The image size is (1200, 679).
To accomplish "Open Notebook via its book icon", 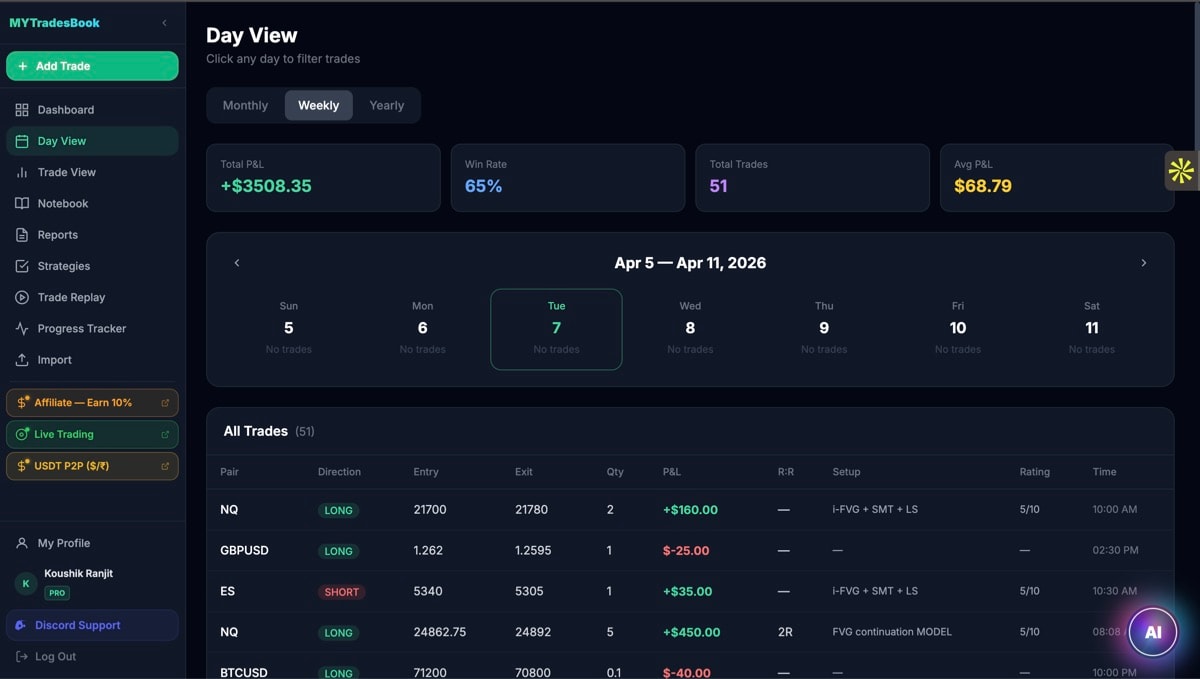I will click(x=22, y=203).
